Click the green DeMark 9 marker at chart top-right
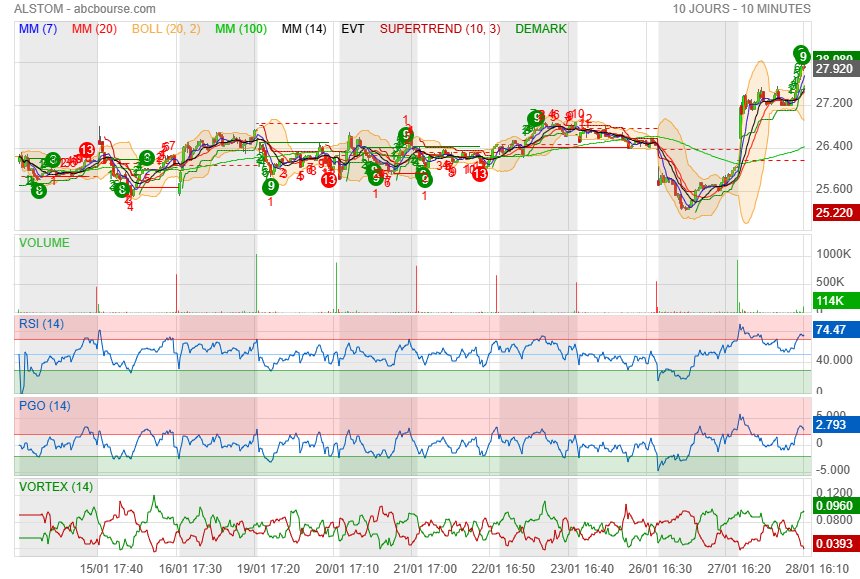 801,53
